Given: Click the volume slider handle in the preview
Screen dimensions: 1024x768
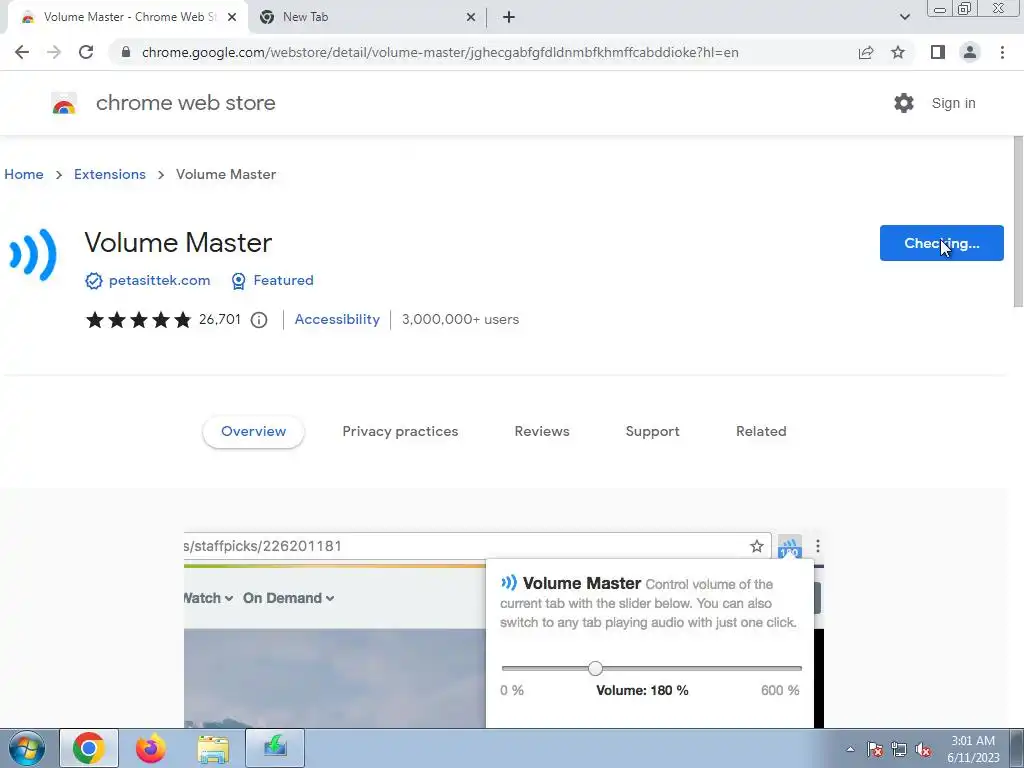Looking at the screenshot, I should click(x=595, y=668).
